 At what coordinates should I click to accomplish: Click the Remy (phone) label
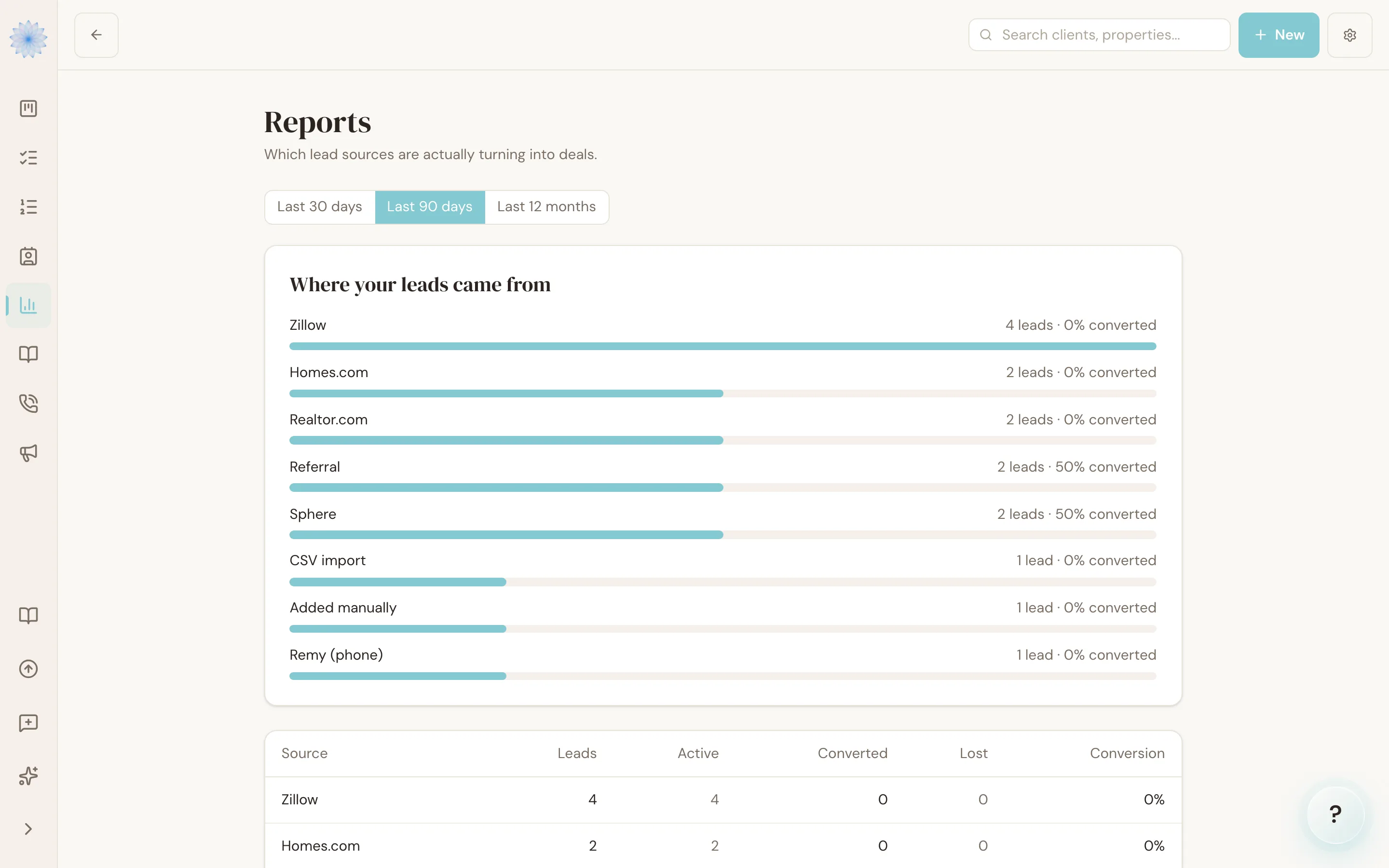(336, 655)
